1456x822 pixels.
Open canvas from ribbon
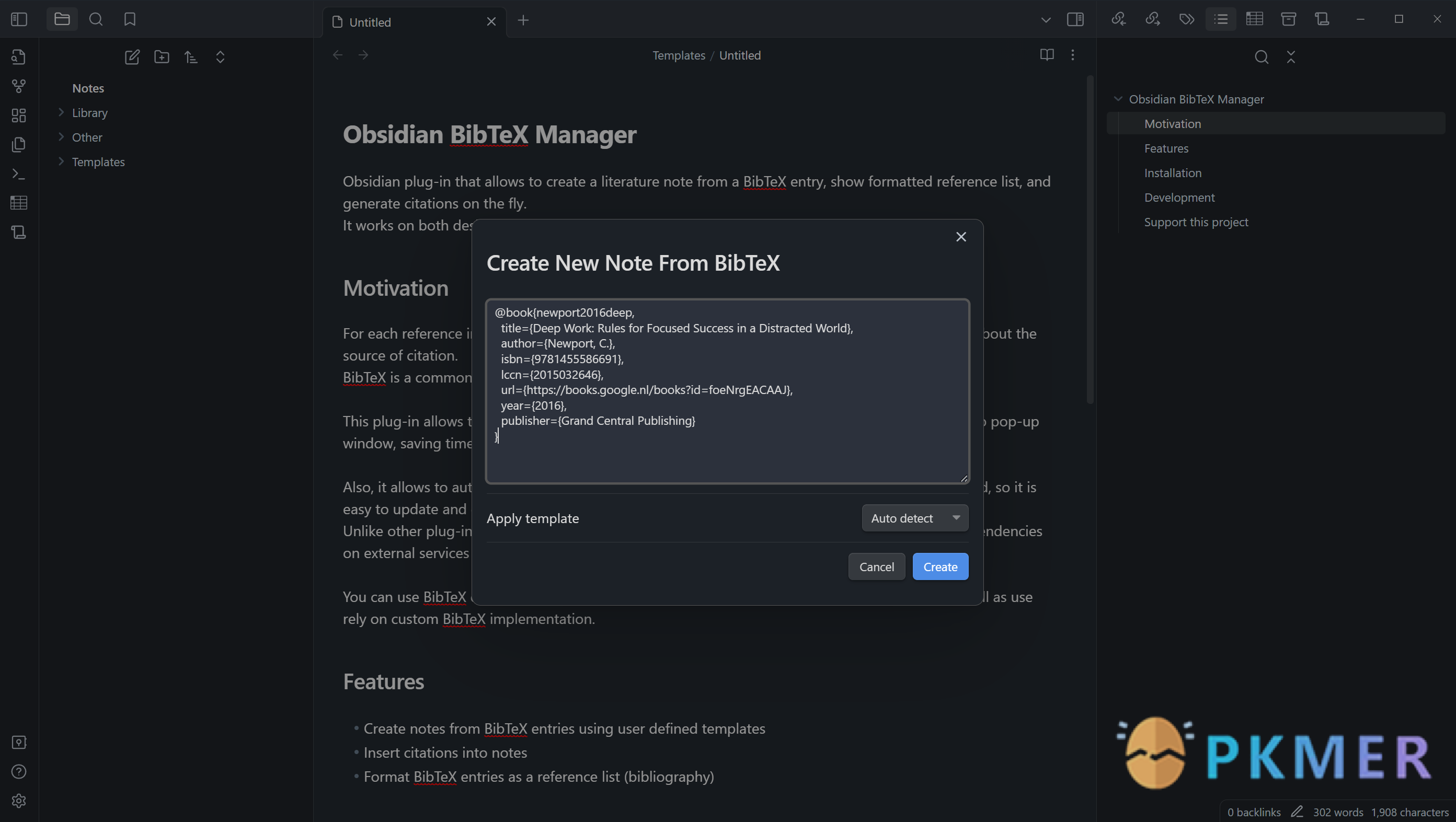pos(19,115)
